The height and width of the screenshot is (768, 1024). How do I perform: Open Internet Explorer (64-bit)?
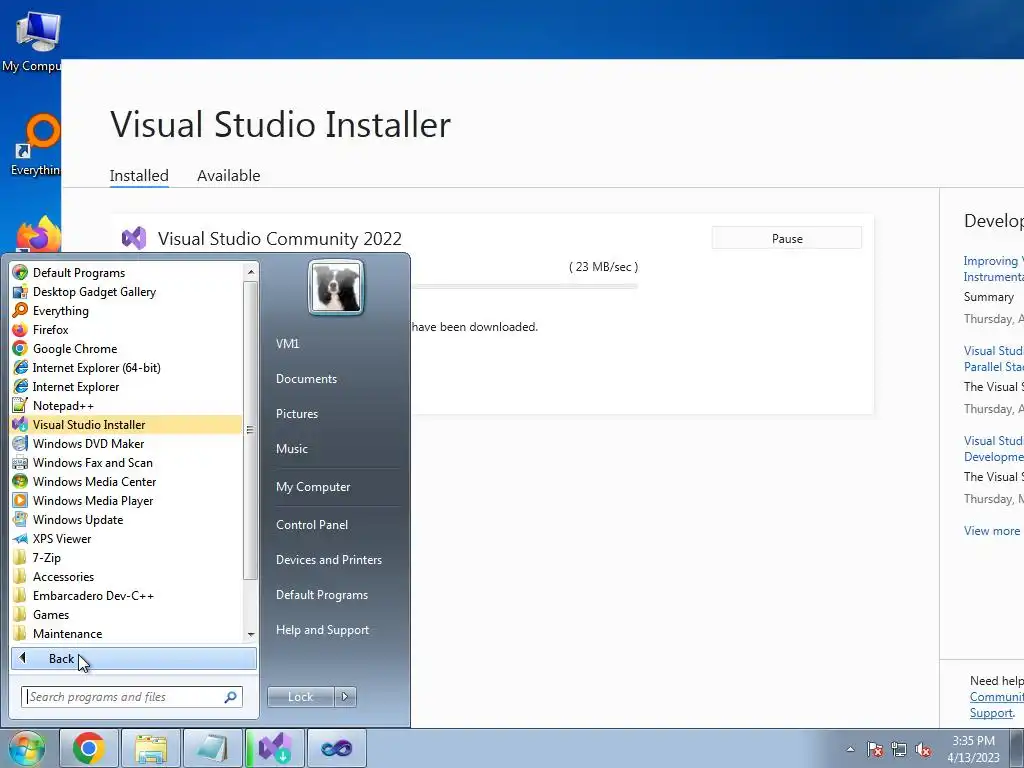pos(126,368)
